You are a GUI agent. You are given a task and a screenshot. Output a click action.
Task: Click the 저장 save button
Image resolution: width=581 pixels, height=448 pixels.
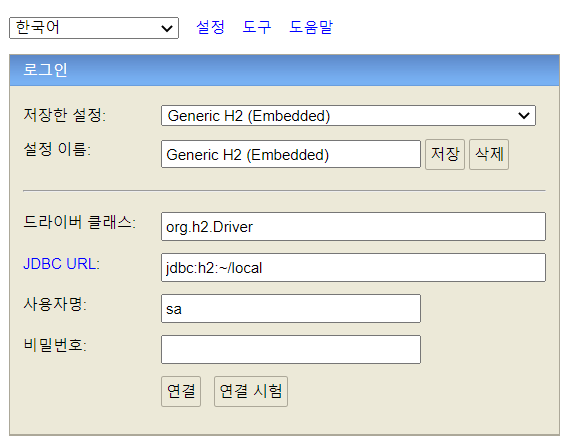(x=445, y=154)
